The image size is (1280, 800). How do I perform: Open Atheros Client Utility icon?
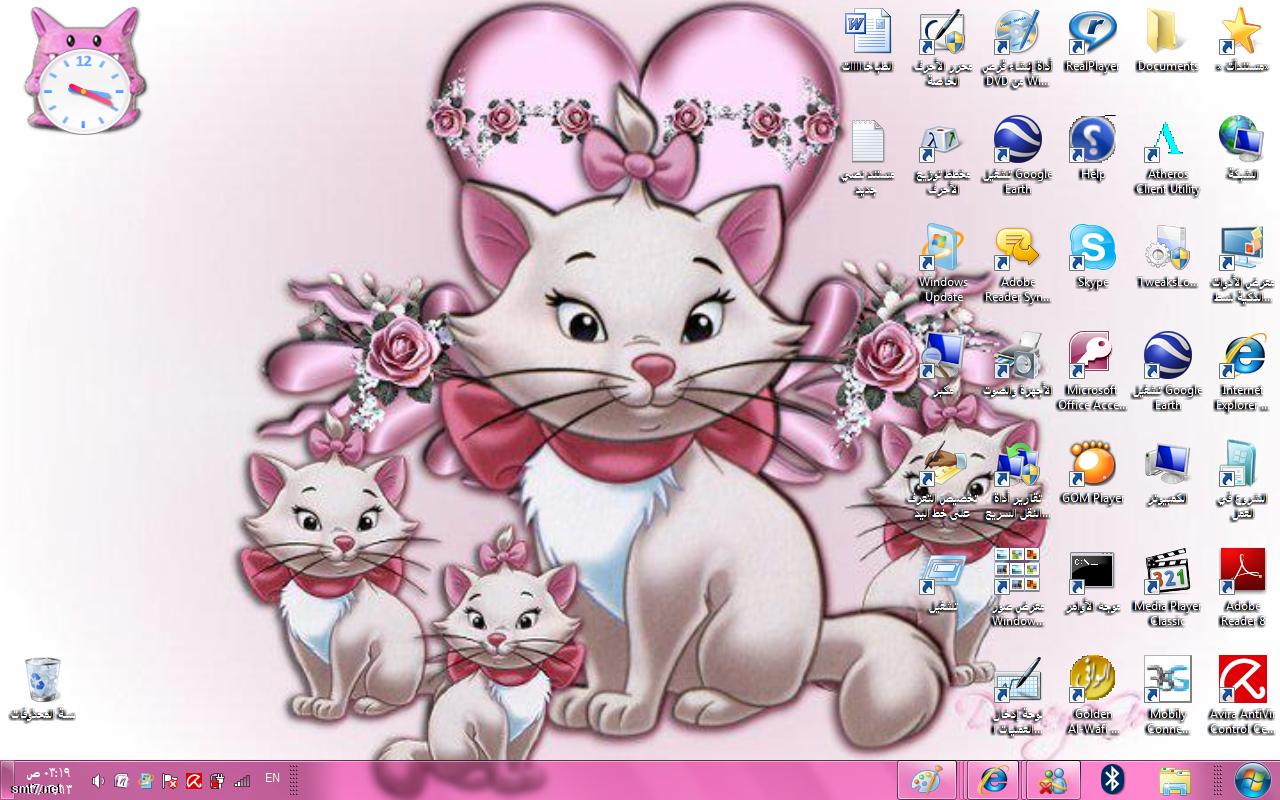point(1166,156)
